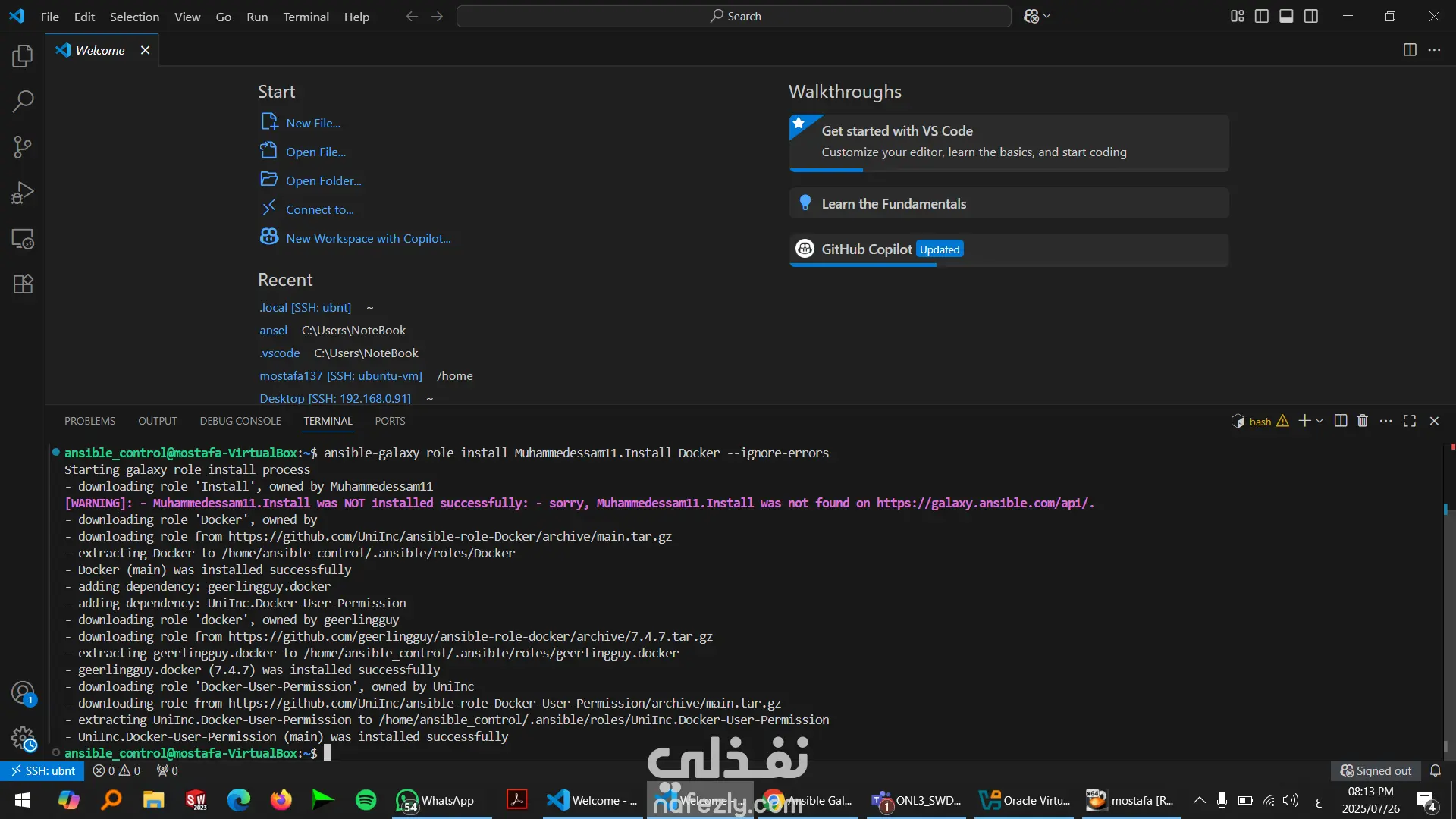1456x819 pixels.
Task: Click the Search command center field
Action: pyautogui.click(x=733, y=16)
